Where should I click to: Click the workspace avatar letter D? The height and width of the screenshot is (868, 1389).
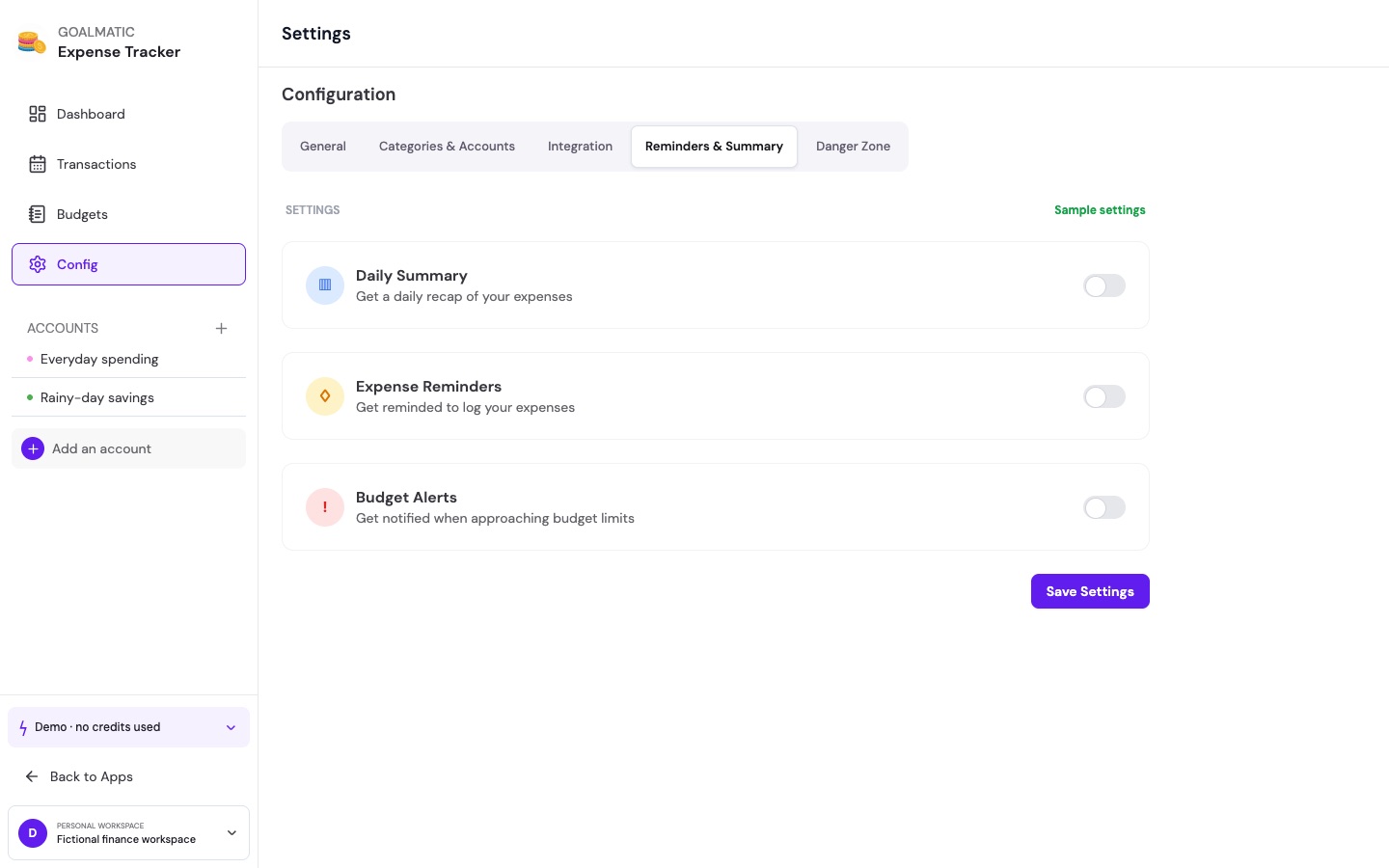[x=33, y=833]
